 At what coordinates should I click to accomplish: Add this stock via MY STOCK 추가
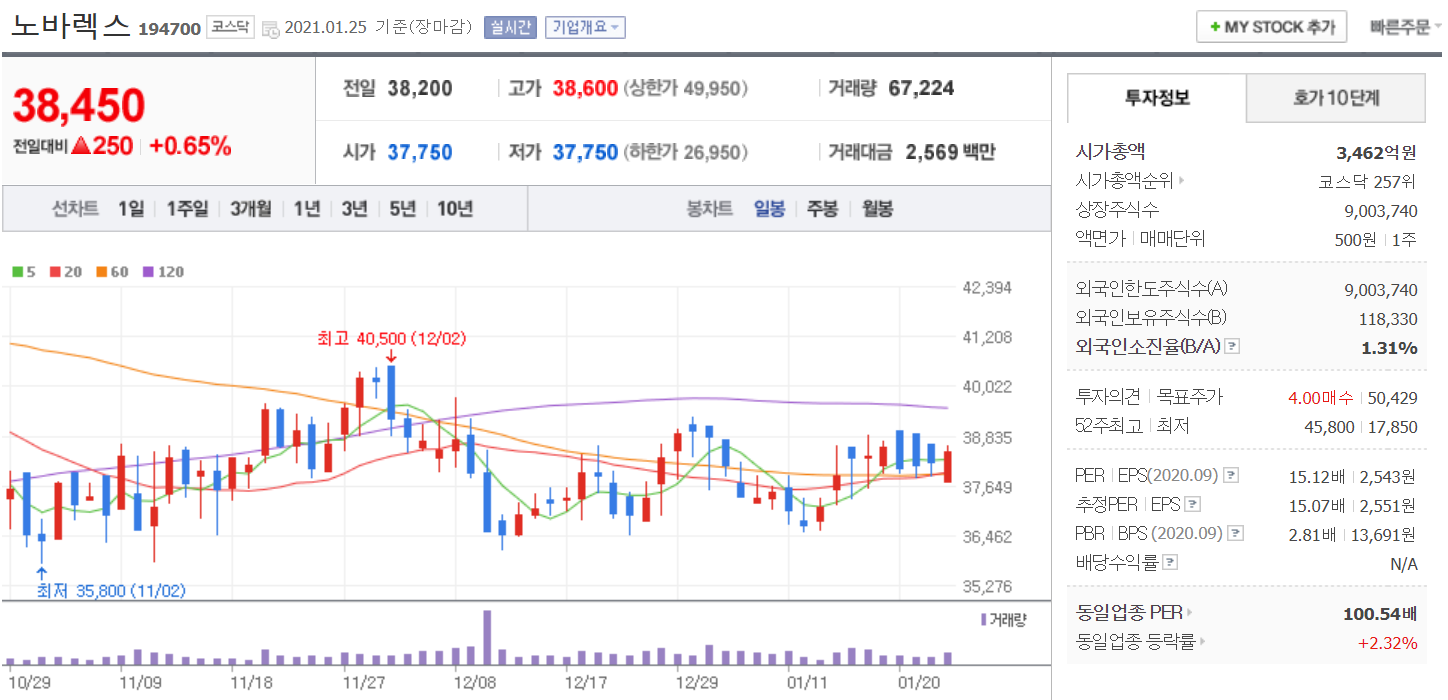[1271, 27]
